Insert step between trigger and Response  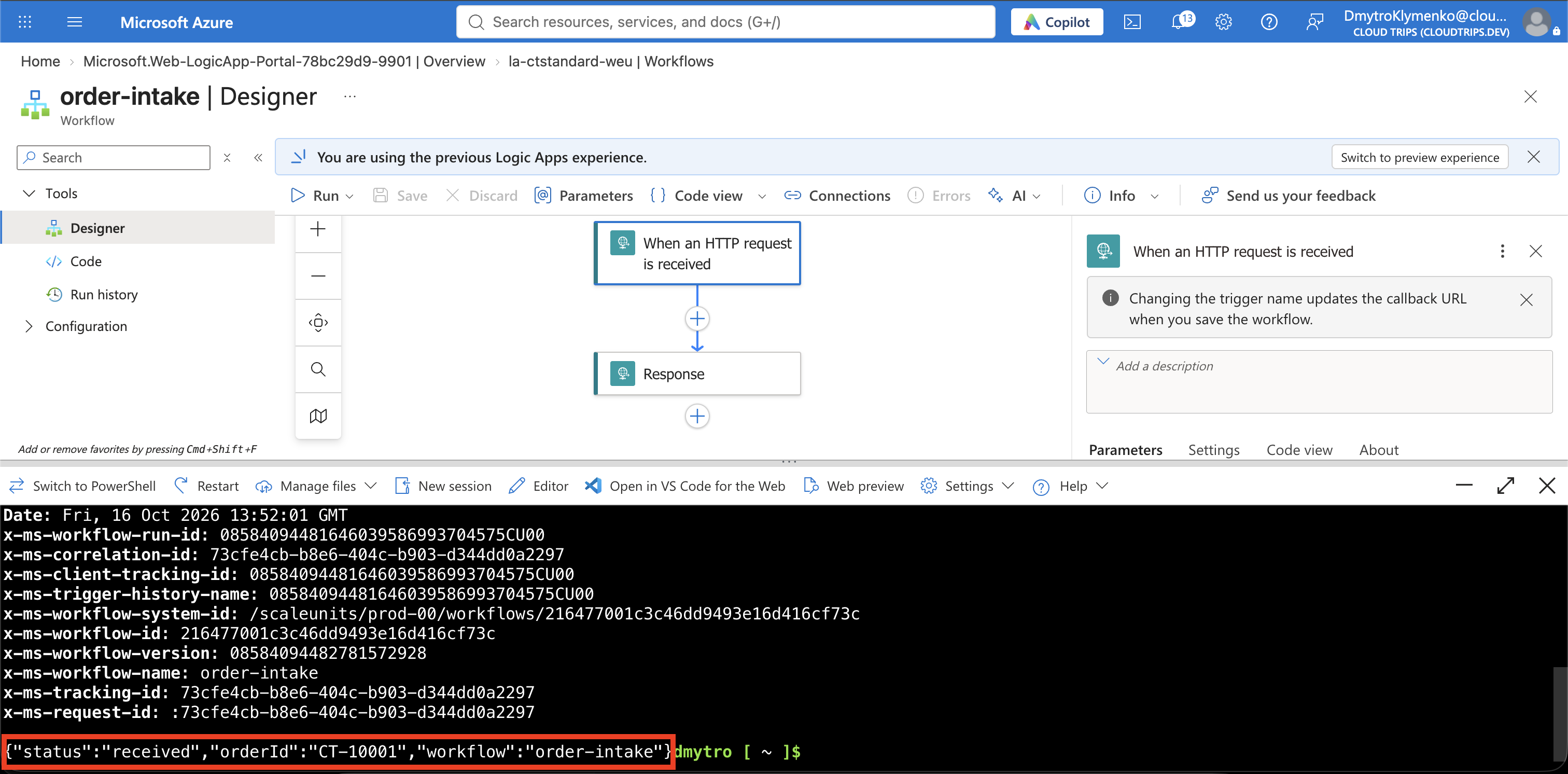[x=697, y=319]
